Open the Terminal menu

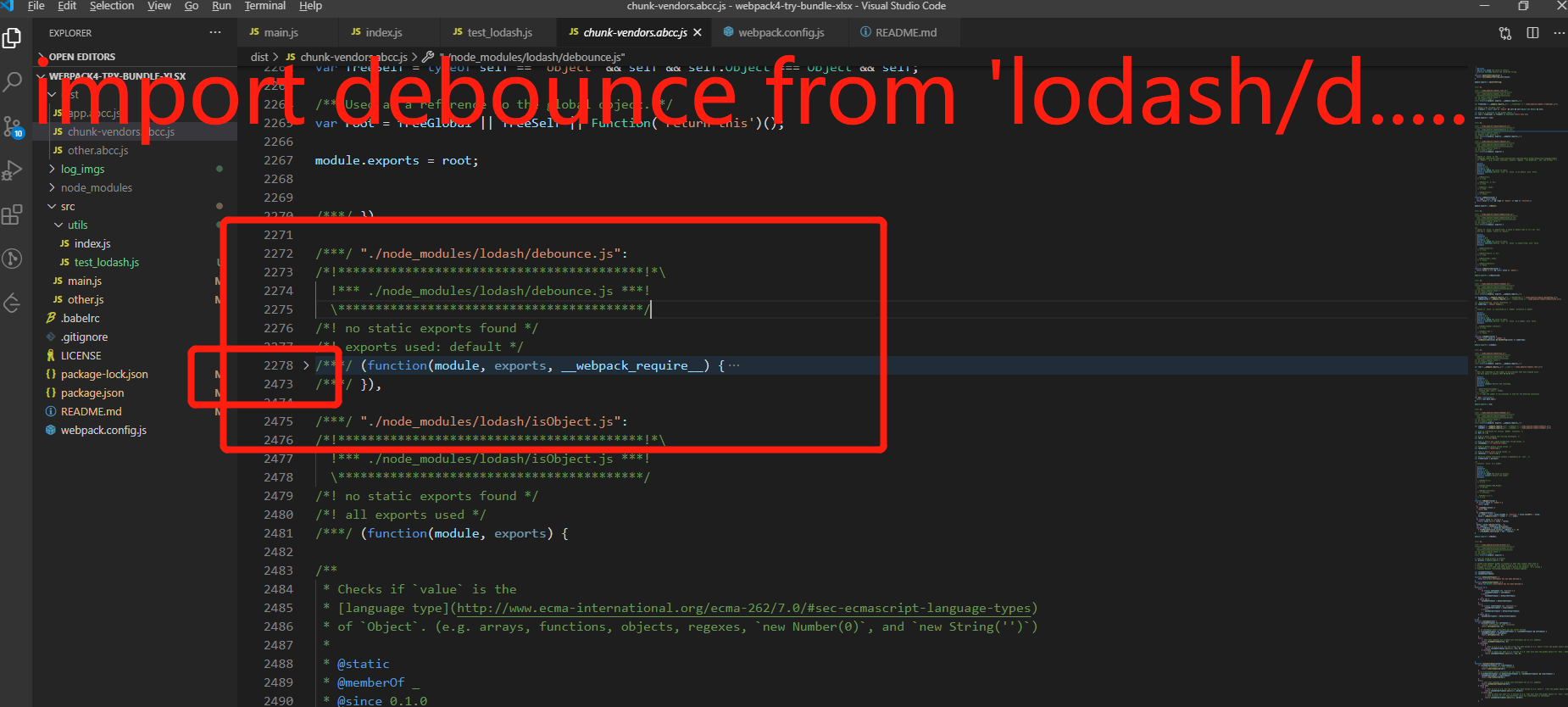coord(265,6)
